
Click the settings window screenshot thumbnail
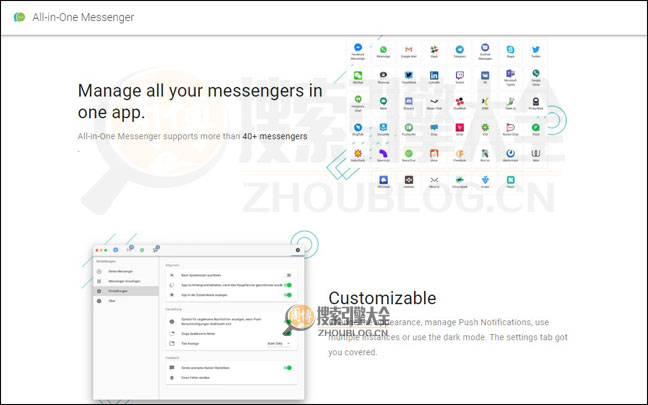(x=199, y=322)
